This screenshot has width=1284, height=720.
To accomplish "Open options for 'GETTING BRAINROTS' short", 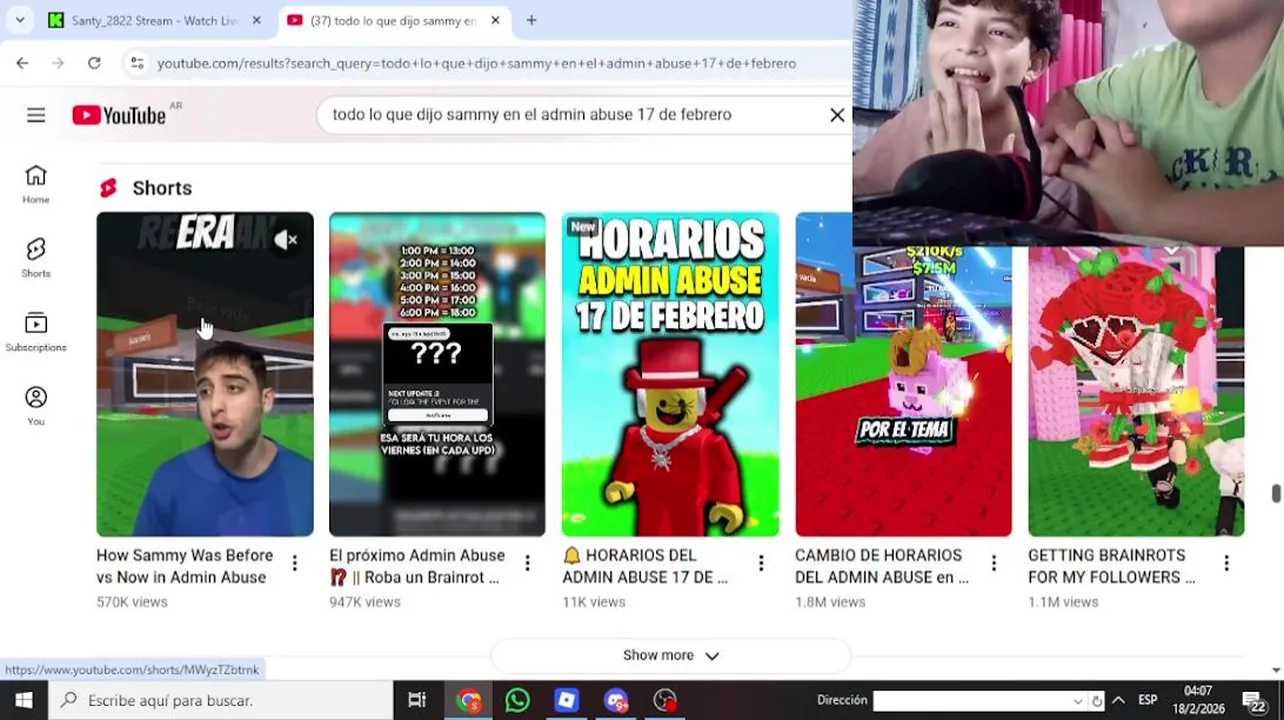I will (1226, 564).
